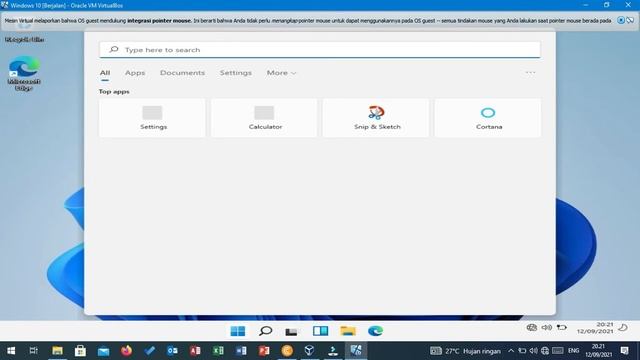Screen dimensions: 640x360
Task: Open Word on host taskbar
Action: pyautogui.click(x=241, y=351)
